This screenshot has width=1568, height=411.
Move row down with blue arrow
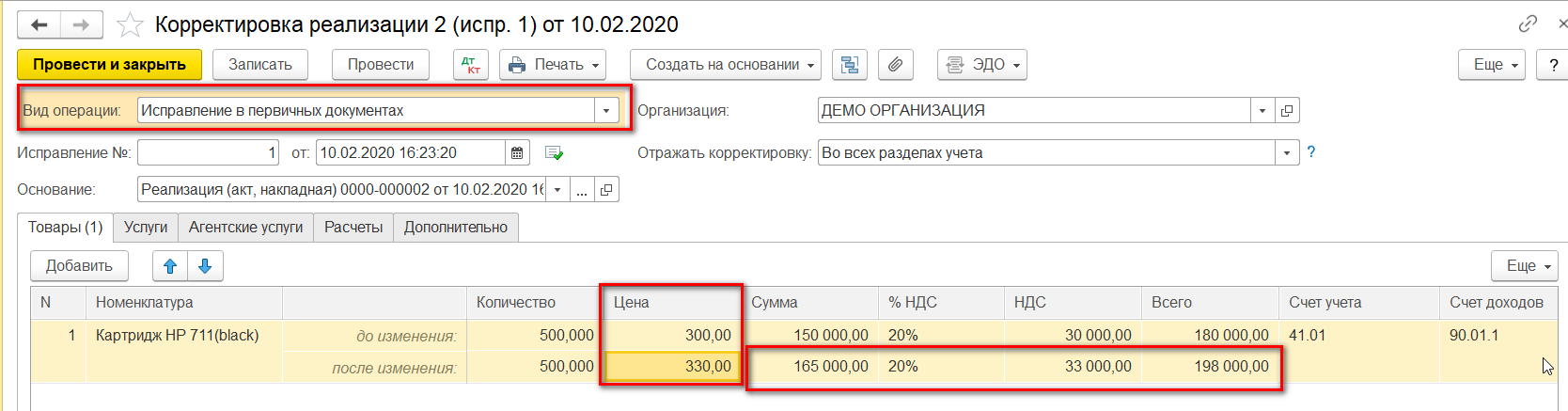pyautogui.click(x=205, y=266)
